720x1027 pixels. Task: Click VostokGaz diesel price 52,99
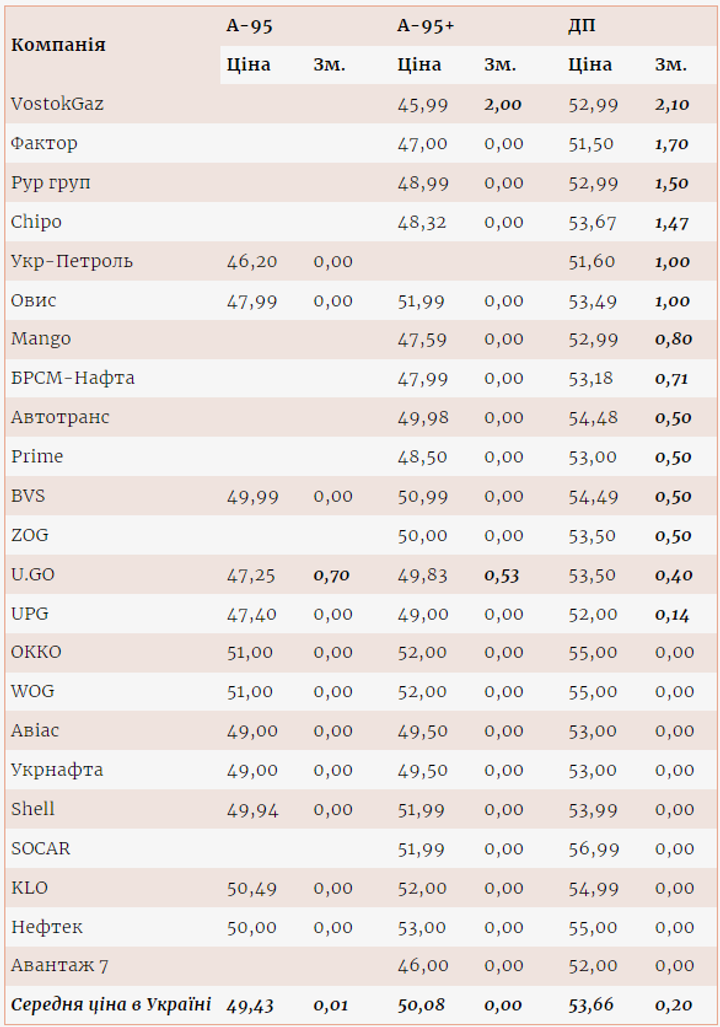[593, 104]
